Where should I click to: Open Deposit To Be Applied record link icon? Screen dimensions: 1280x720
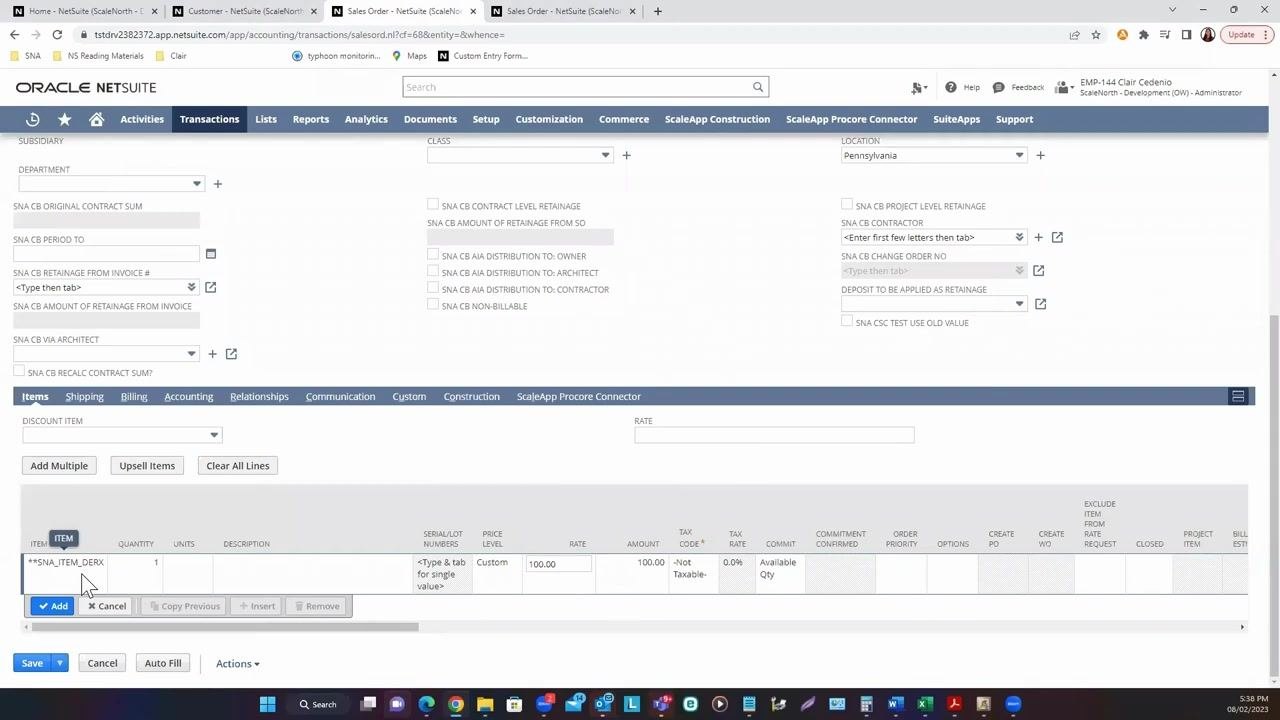(1040, 304)
